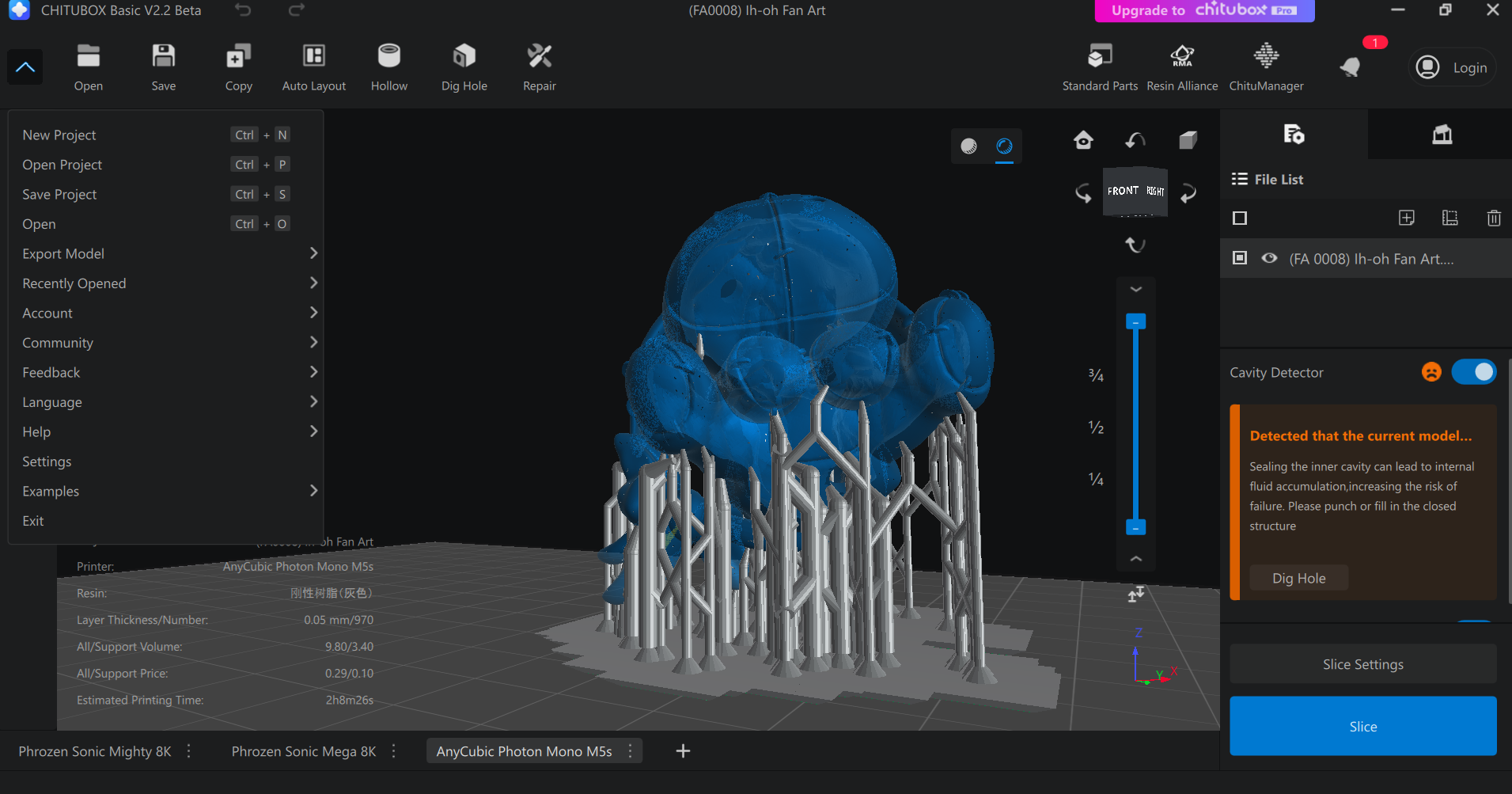The width and height of the screenshot is (1512, 794).
Task: Click the Login button
Action: pyautogui.click(x=1452, y=67)
